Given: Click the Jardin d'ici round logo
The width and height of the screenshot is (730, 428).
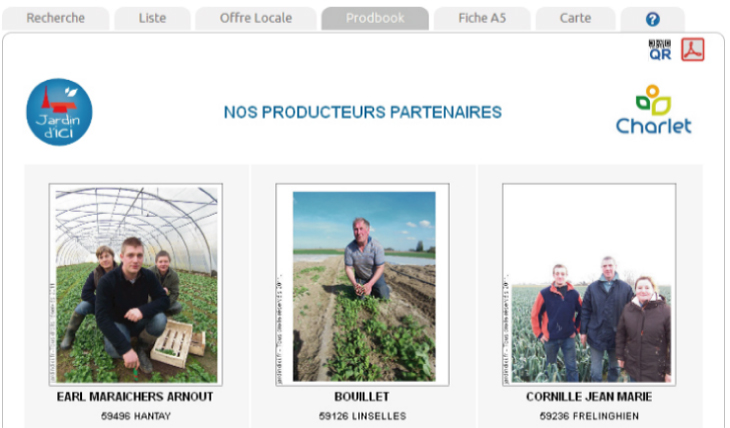Looking at the screenshot, I should [x=59, y=112].
